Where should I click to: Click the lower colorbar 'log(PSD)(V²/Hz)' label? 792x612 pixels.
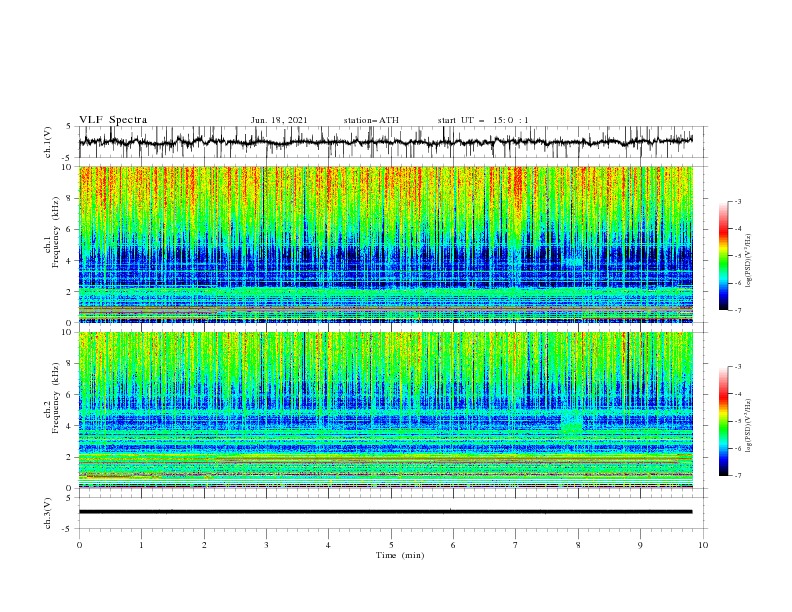(748, 426)
